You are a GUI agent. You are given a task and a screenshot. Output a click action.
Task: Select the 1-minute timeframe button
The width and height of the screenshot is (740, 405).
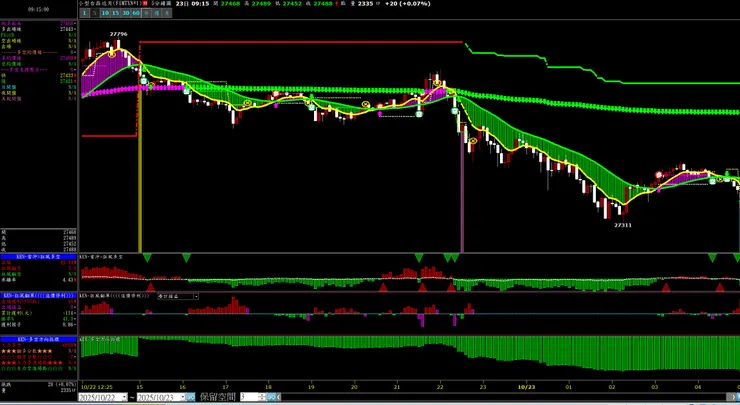point(84,13)
